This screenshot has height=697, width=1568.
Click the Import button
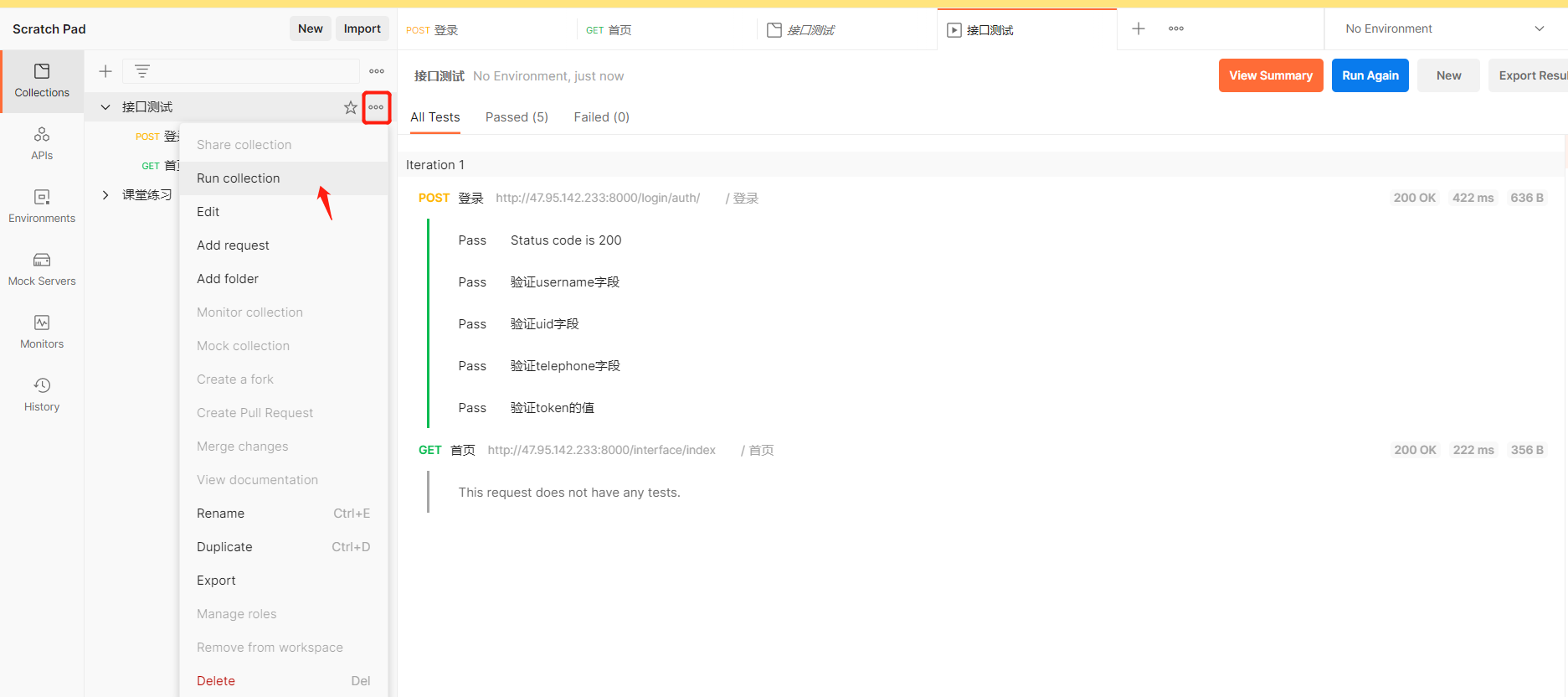point(362,28)
